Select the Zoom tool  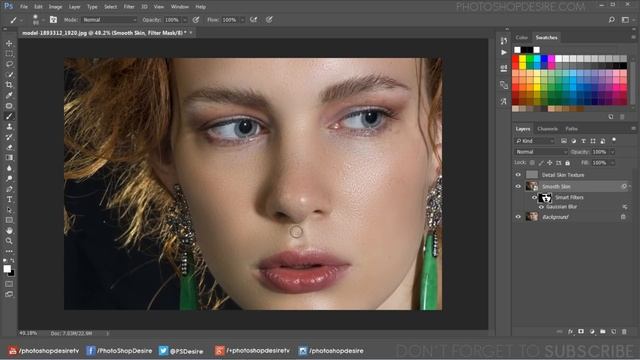[9, 241]
